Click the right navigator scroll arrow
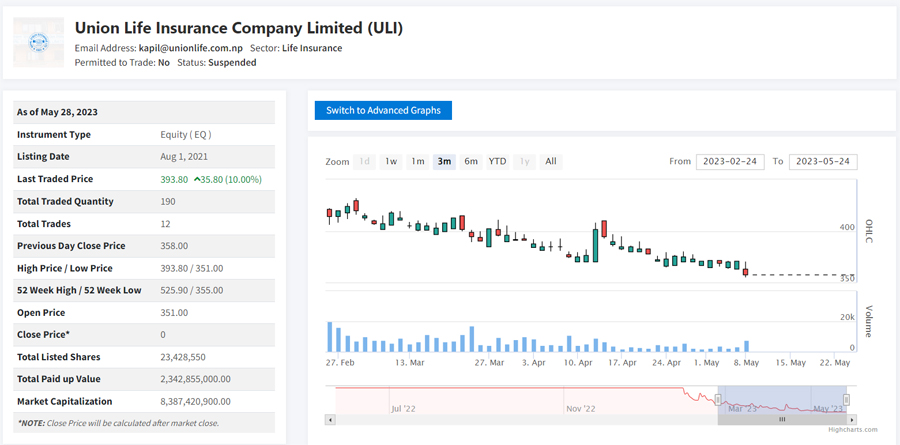The image size is (900, 445). [851, 420]
